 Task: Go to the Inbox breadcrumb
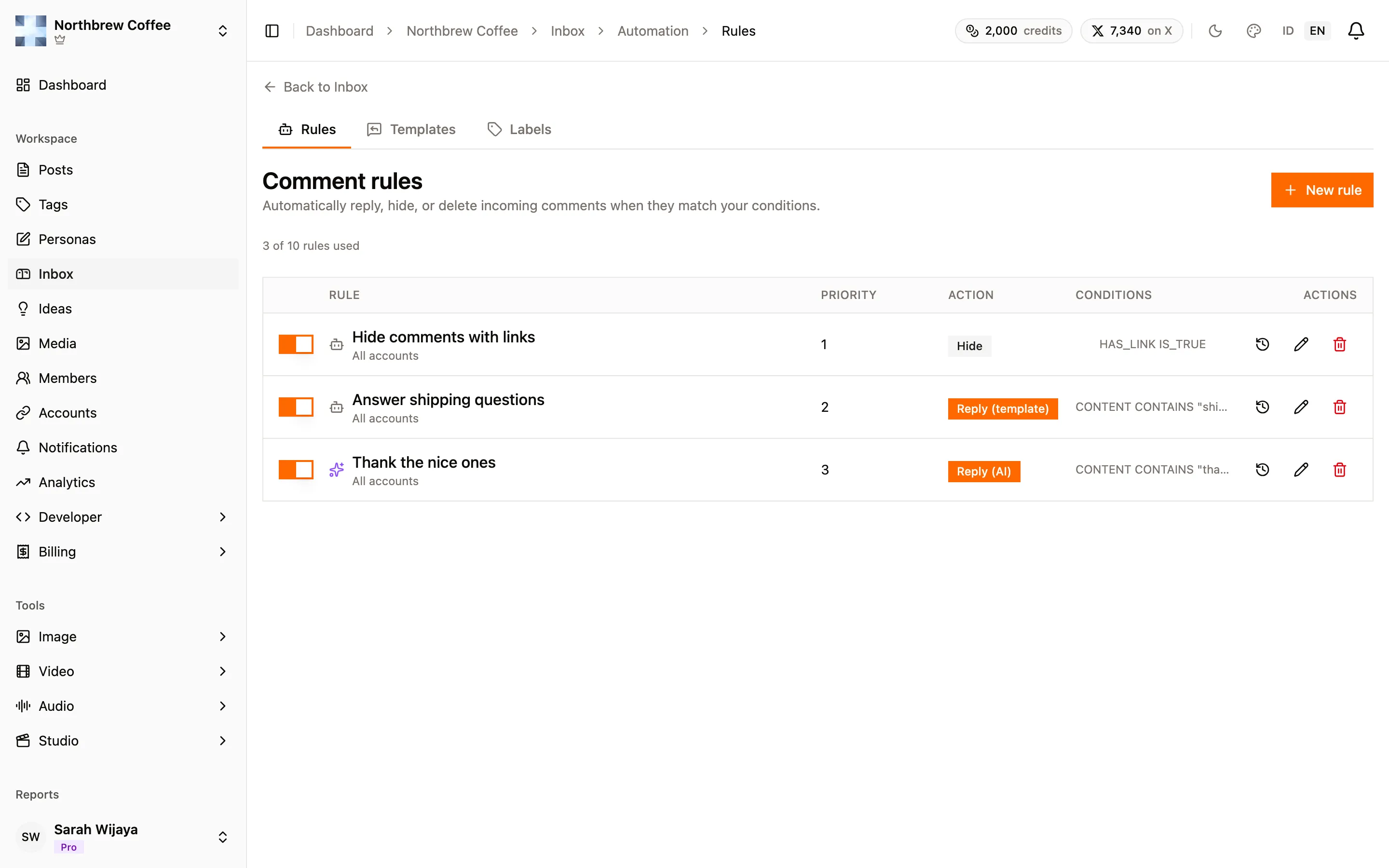tap(567, 31)
